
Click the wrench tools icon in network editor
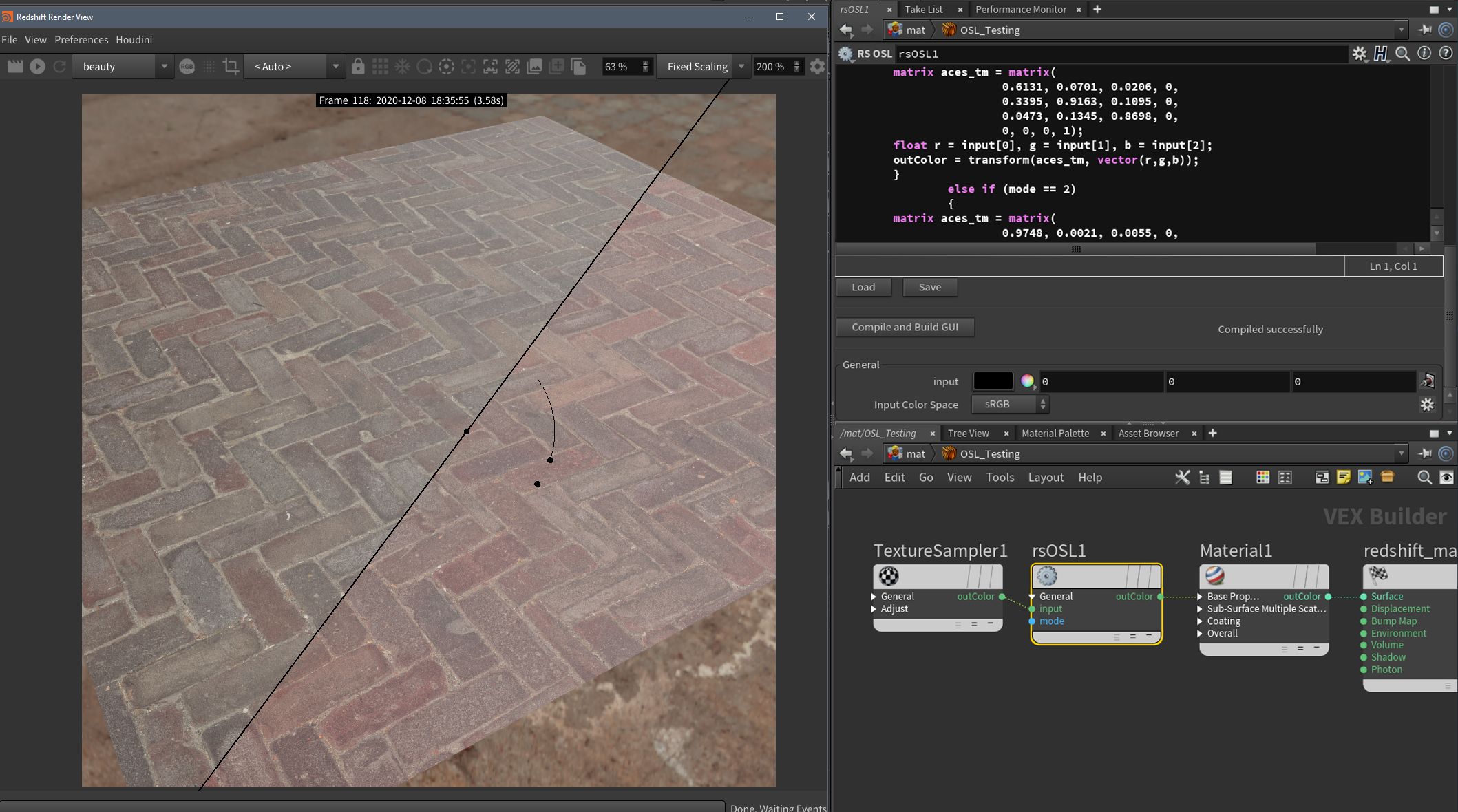(x=1182, y=477)
